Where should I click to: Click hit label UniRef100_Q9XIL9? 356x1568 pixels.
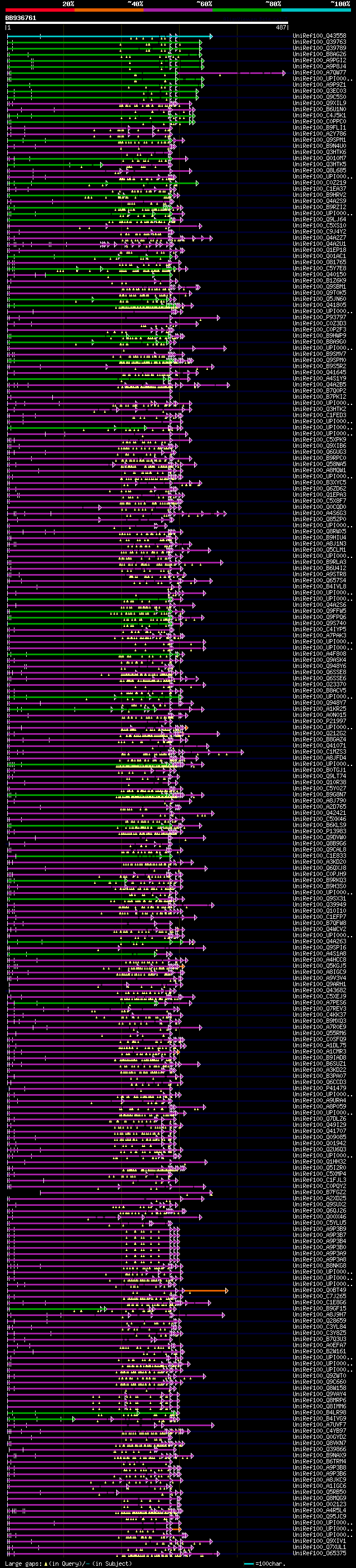tap(319, 103)
